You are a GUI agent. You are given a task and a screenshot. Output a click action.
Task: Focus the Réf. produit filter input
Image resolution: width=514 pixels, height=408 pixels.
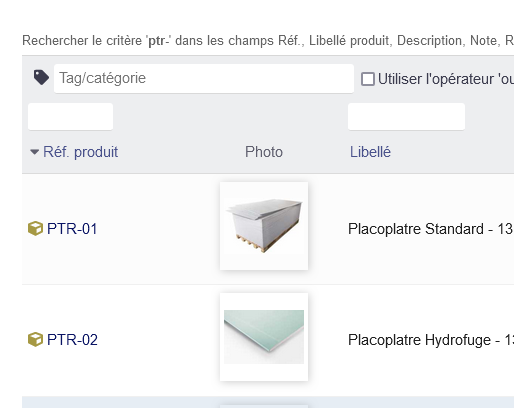tap(70, 117)
